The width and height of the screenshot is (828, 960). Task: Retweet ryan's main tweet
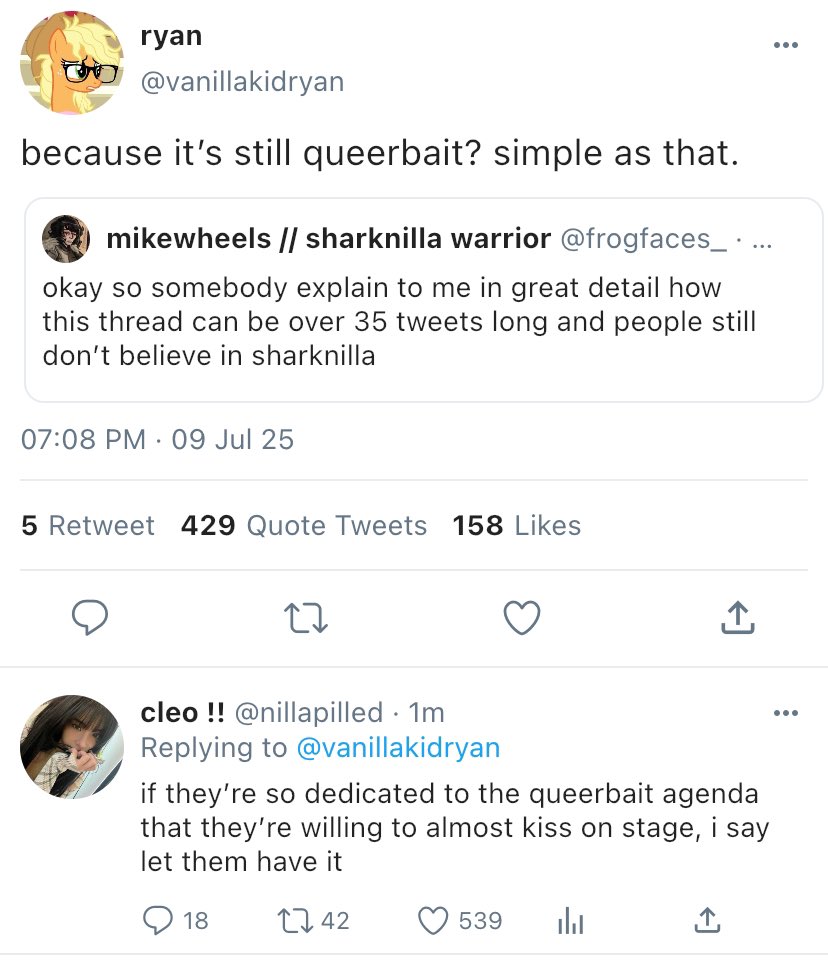click(304, 619)
